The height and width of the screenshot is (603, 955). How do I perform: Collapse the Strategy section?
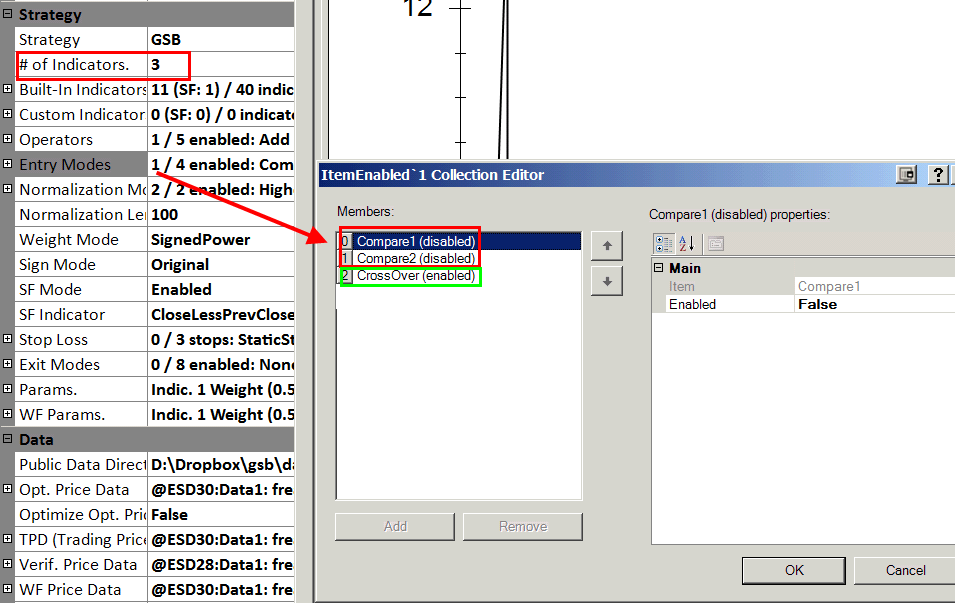[x=8, y=15]
